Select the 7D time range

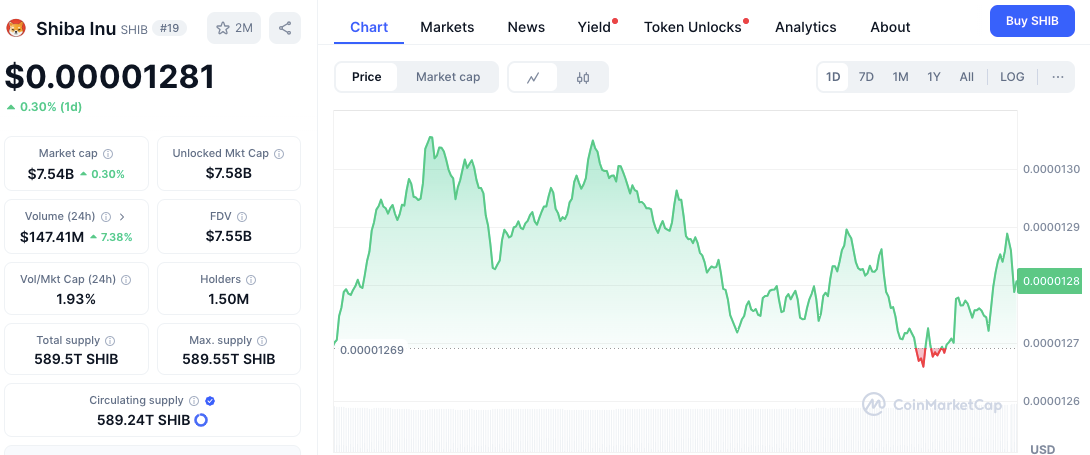tap(866, 77)
